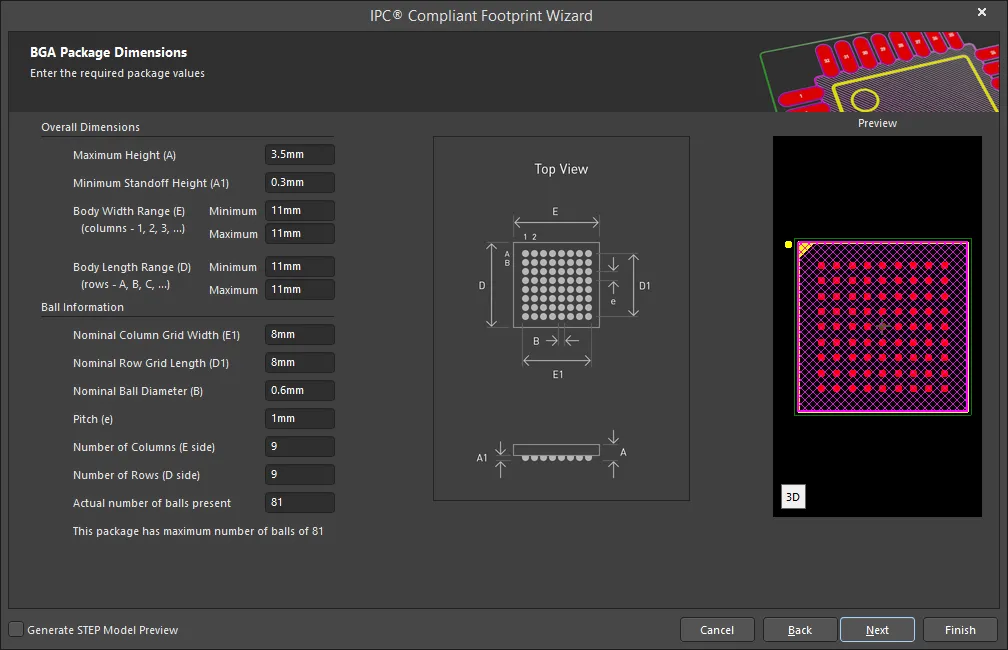Enable Generate STEP Model Preview checkbox

coord(16,629)
